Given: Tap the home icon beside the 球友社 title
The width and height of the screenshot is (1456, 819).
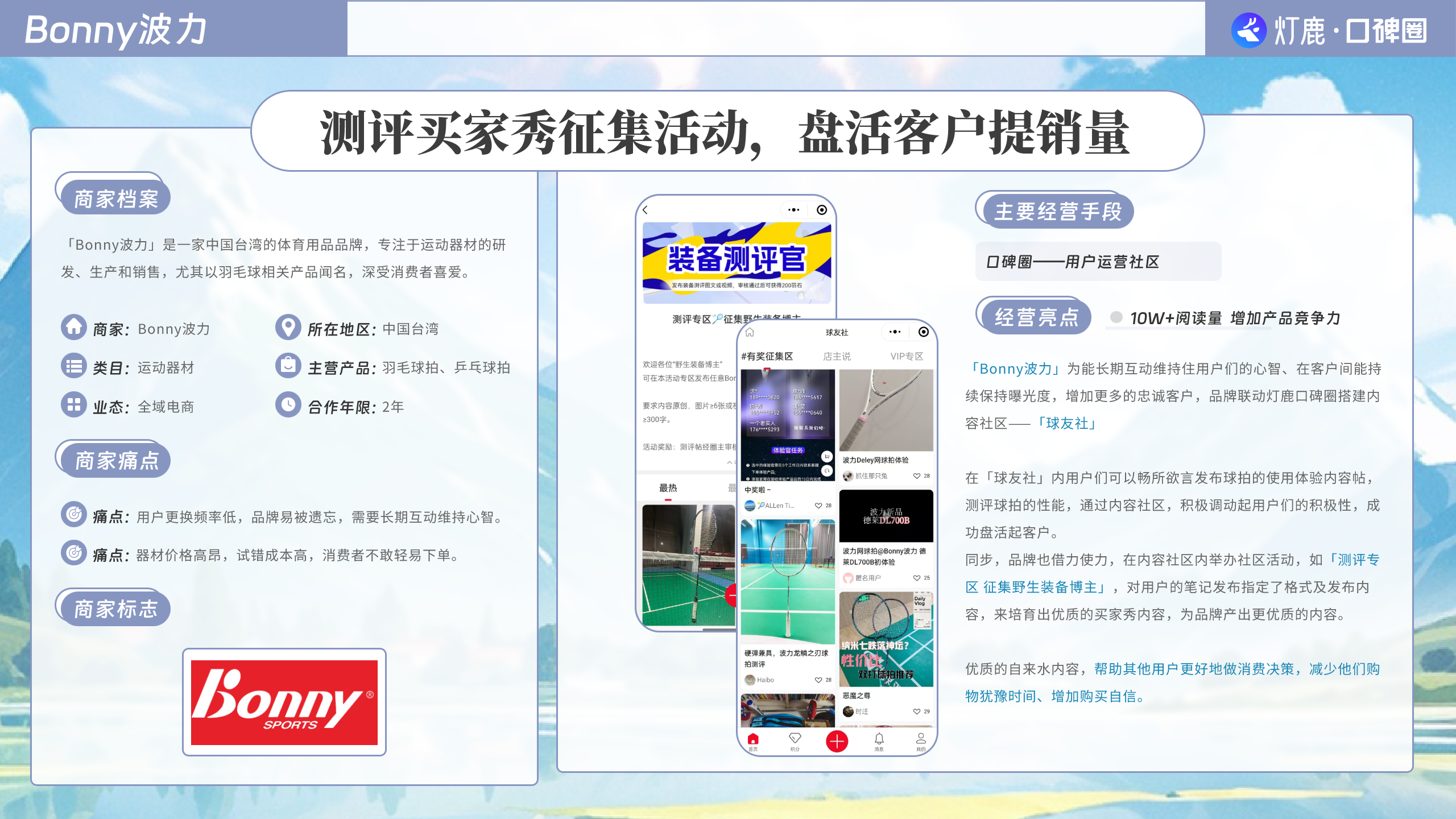Looking at the screenshot, I should tap(750, 332).
